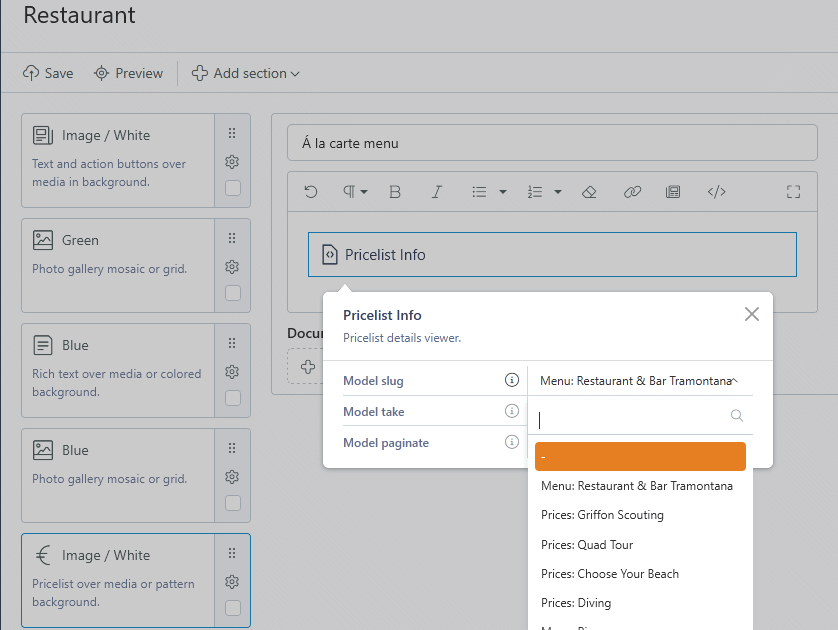Open the Add section dropdown
Screen dimensions: 838x630
246,73
